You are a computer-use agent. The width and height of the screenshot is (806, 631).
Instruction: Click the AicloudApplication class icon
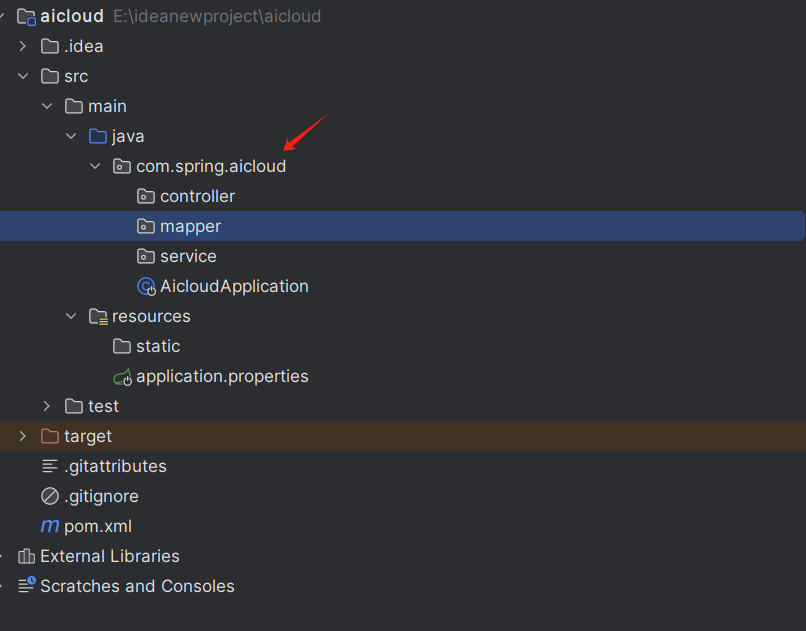click(x=146, y=287)
